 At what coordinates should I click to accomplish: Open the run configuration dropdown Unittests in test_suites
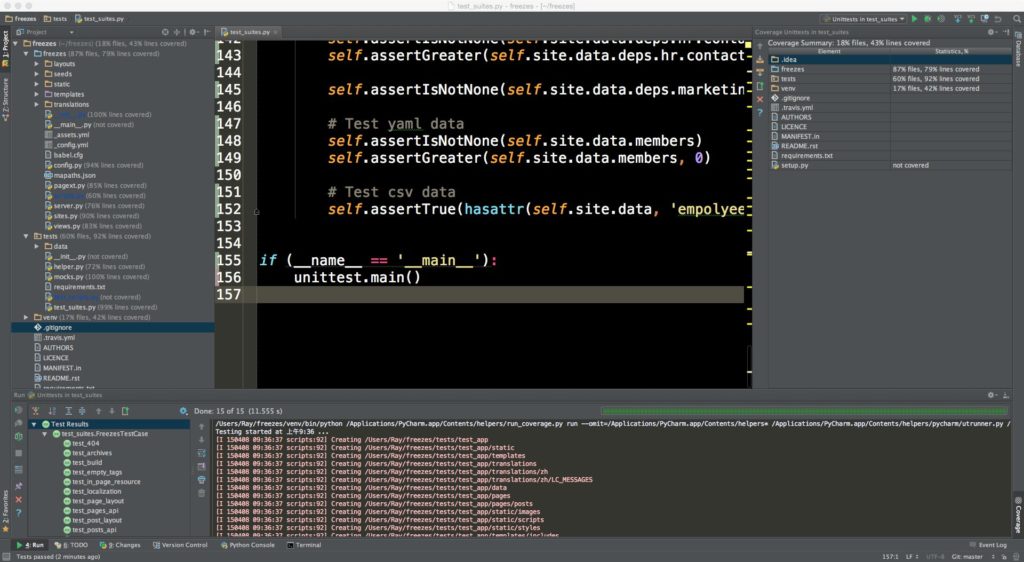point(863,19)
